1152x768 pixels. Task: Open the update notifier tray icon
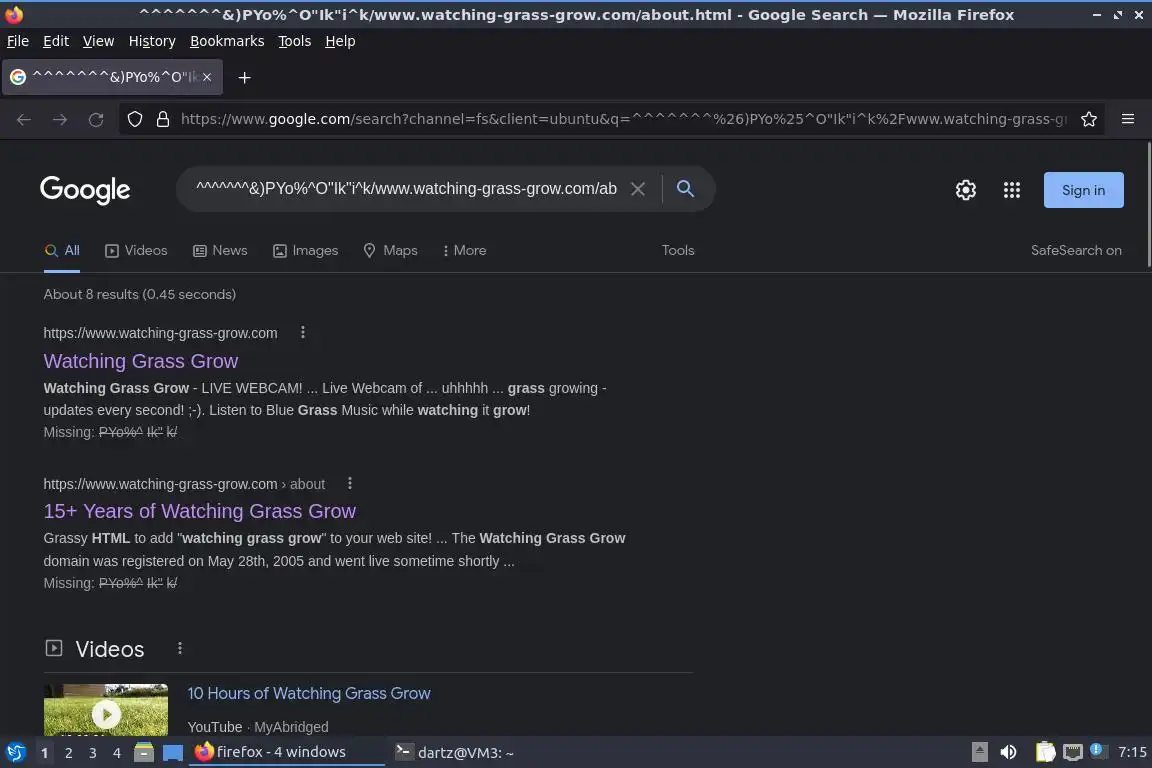(x=1097, y=750)
